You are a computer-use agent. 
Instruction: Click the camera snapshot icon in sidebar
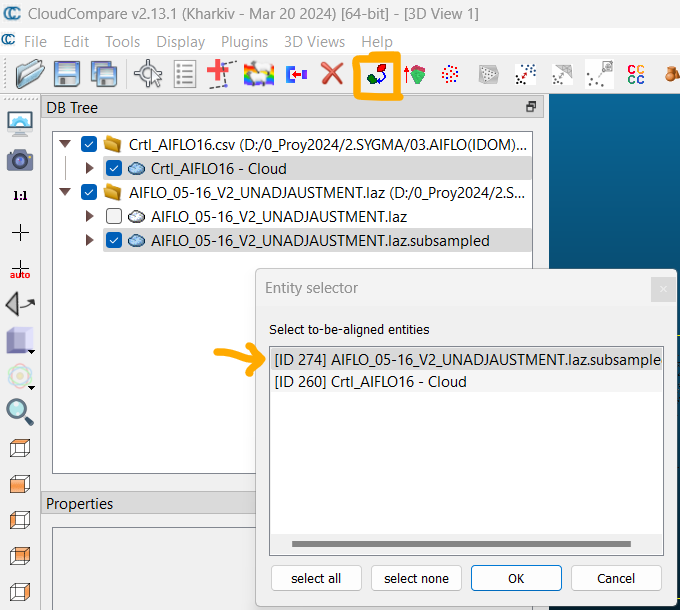tap(19, 160)
